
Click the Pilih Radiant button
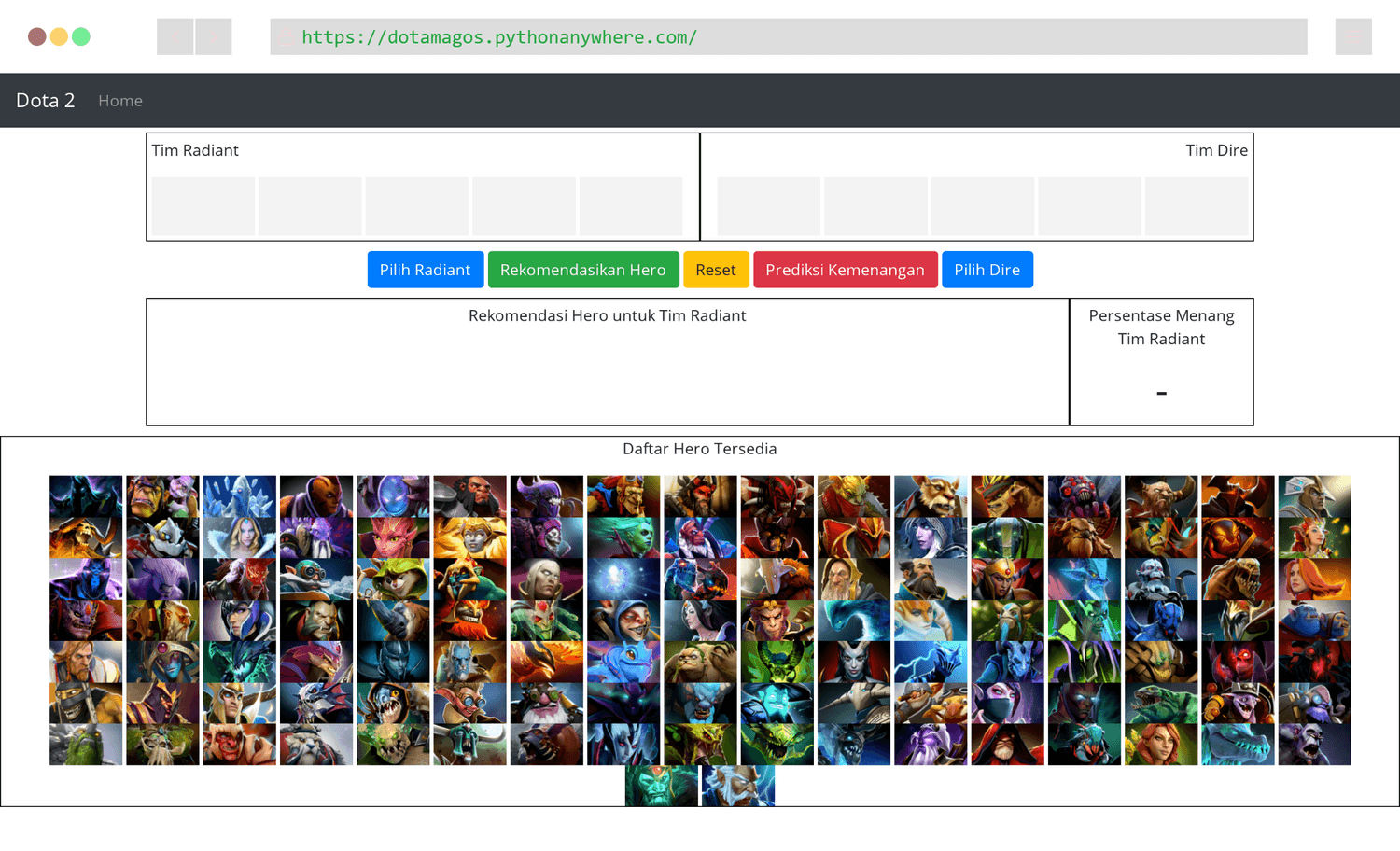pyautogui.click(x=425, y=270)
